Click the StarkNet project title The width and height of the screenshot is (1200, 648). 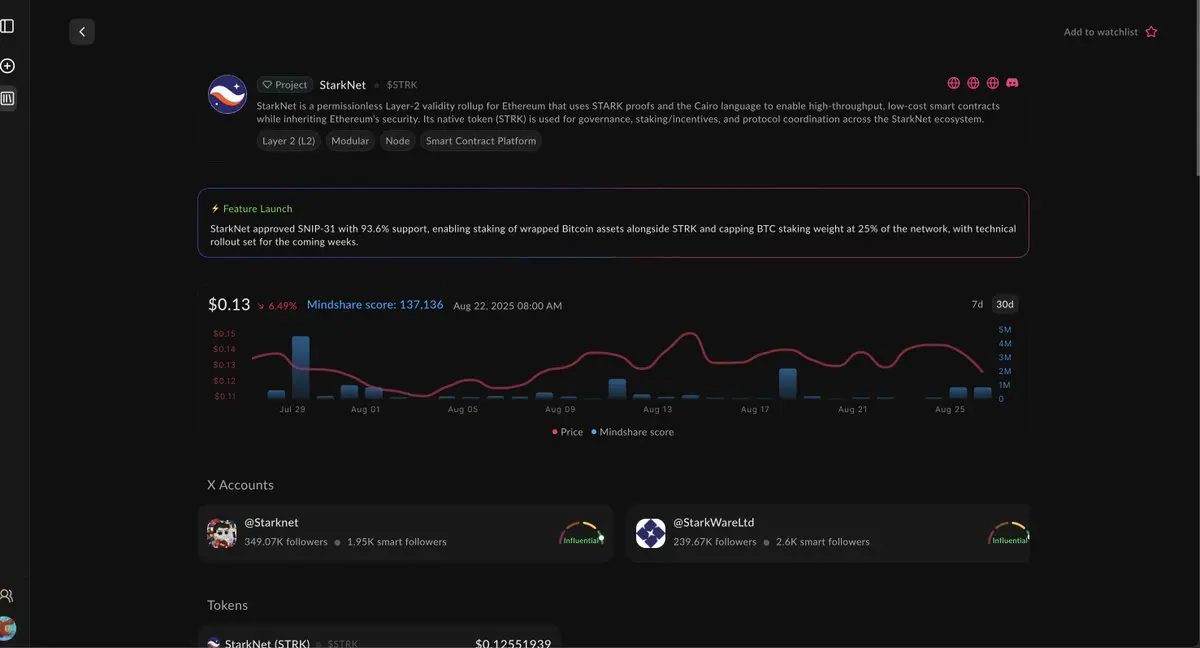coord(343,85)
